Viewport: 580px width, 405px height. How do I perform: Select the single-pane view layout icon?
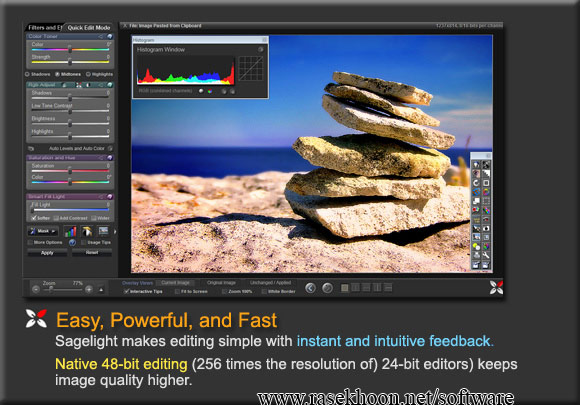[344, 288]
